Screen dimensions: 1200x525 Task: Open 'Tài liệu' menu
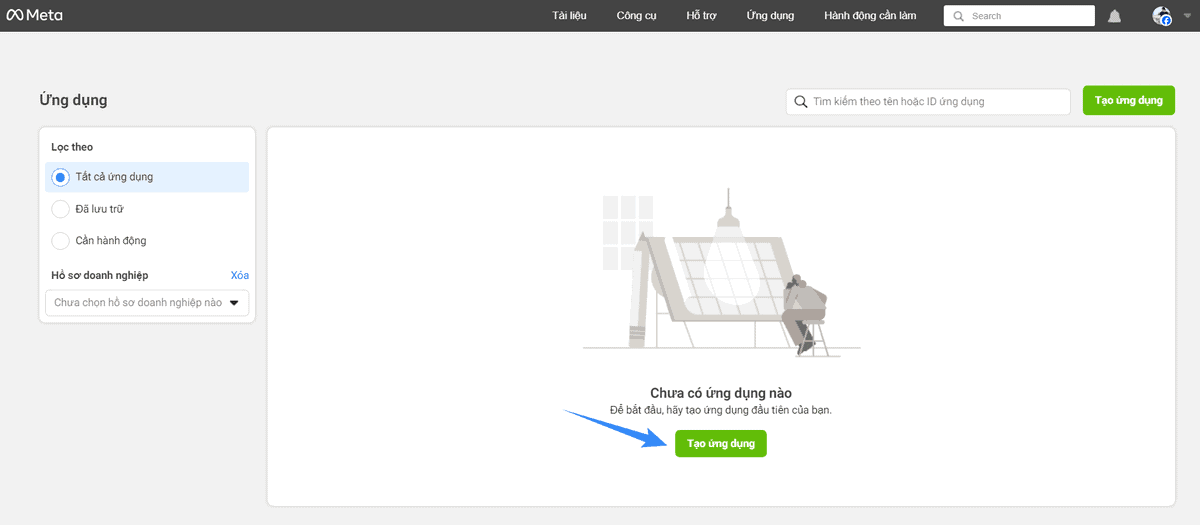click(569, 16)
